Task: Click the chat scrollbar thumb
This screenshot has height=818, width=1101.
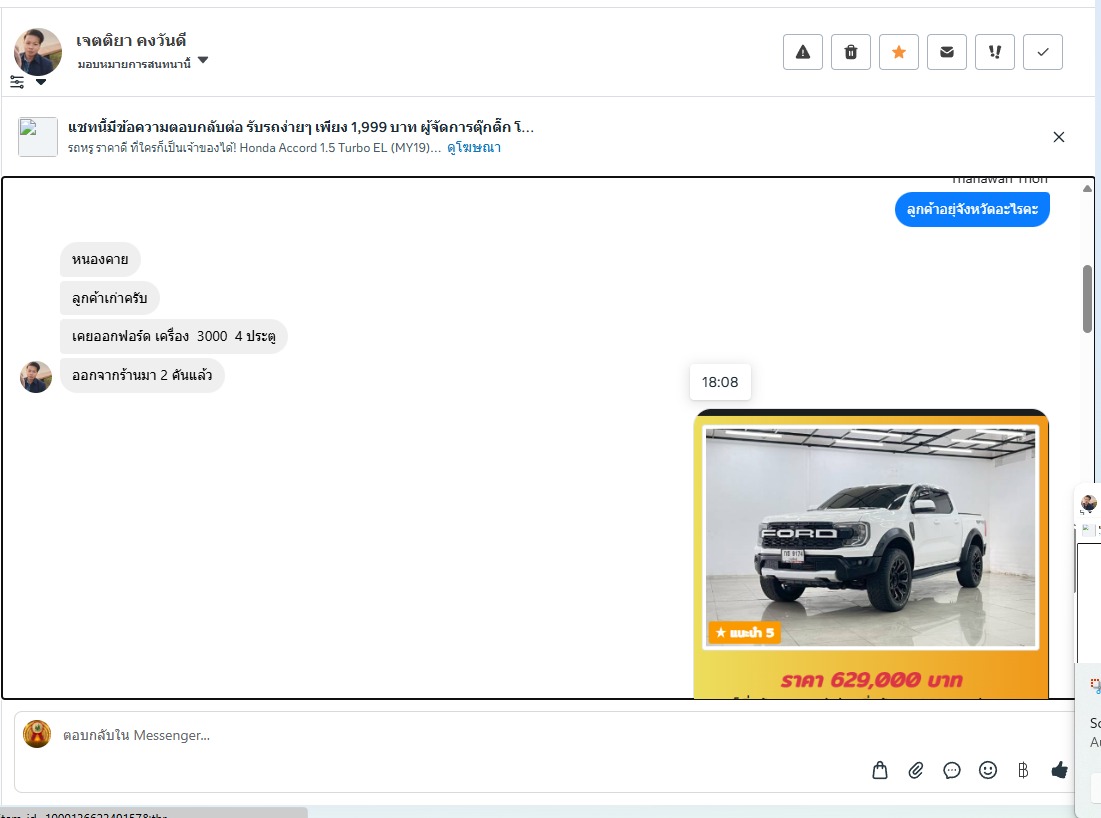Action: tap(1087, 299)
